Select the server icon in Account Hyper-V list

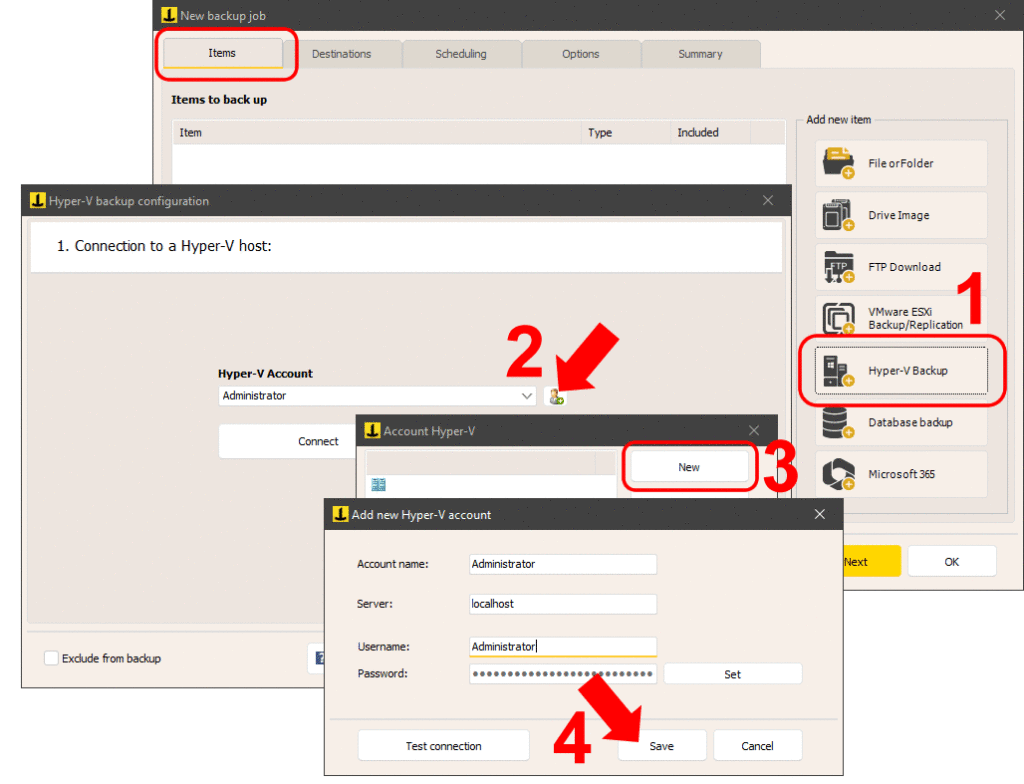tap(378, 484)
